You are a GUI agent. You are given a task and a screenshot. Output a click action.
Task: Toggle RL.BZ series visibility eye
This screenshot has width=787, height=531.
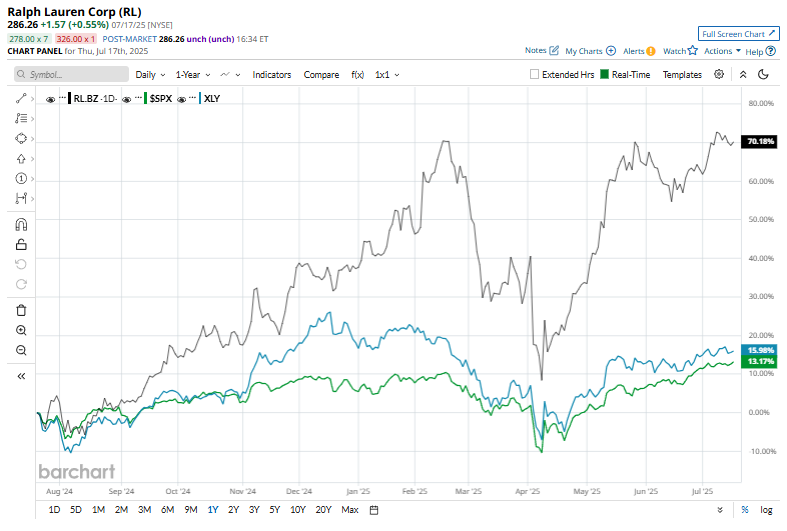click(50, 99)
